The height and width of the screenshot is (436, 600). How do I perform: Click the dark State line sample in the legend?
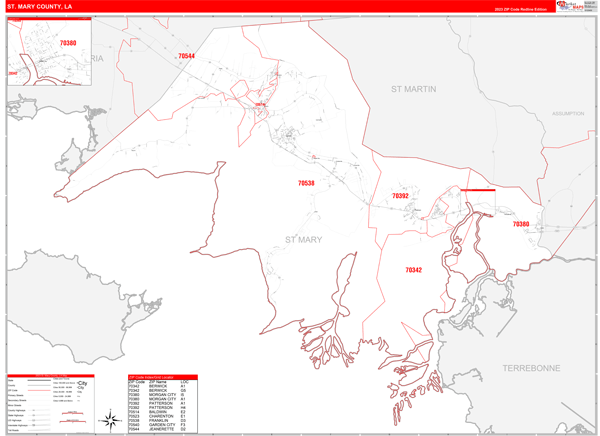coord(39,380)
